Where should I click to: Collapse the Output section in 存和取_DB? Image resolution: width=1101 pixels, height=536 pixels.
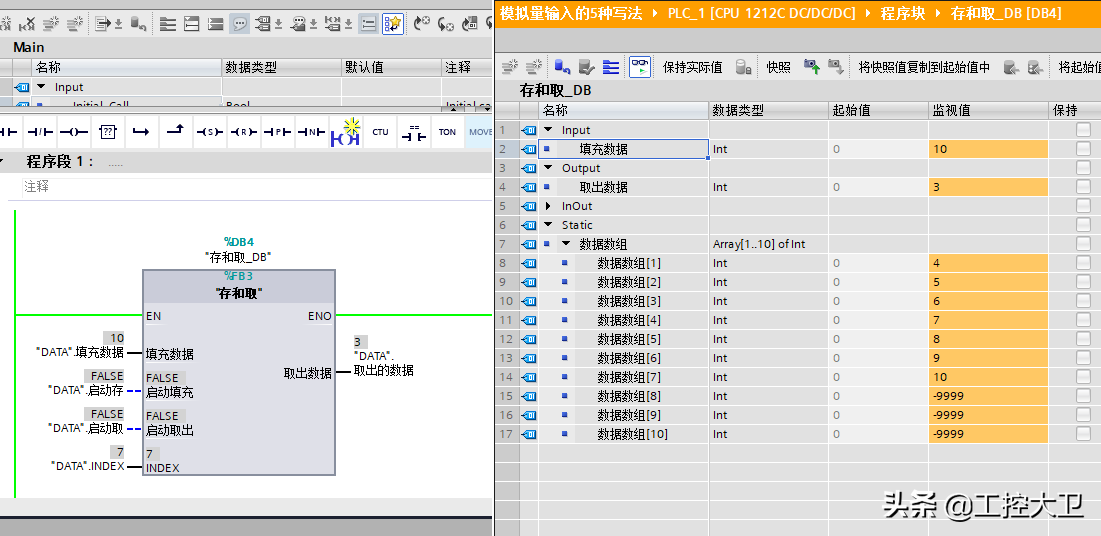click(x=548, y=168)
